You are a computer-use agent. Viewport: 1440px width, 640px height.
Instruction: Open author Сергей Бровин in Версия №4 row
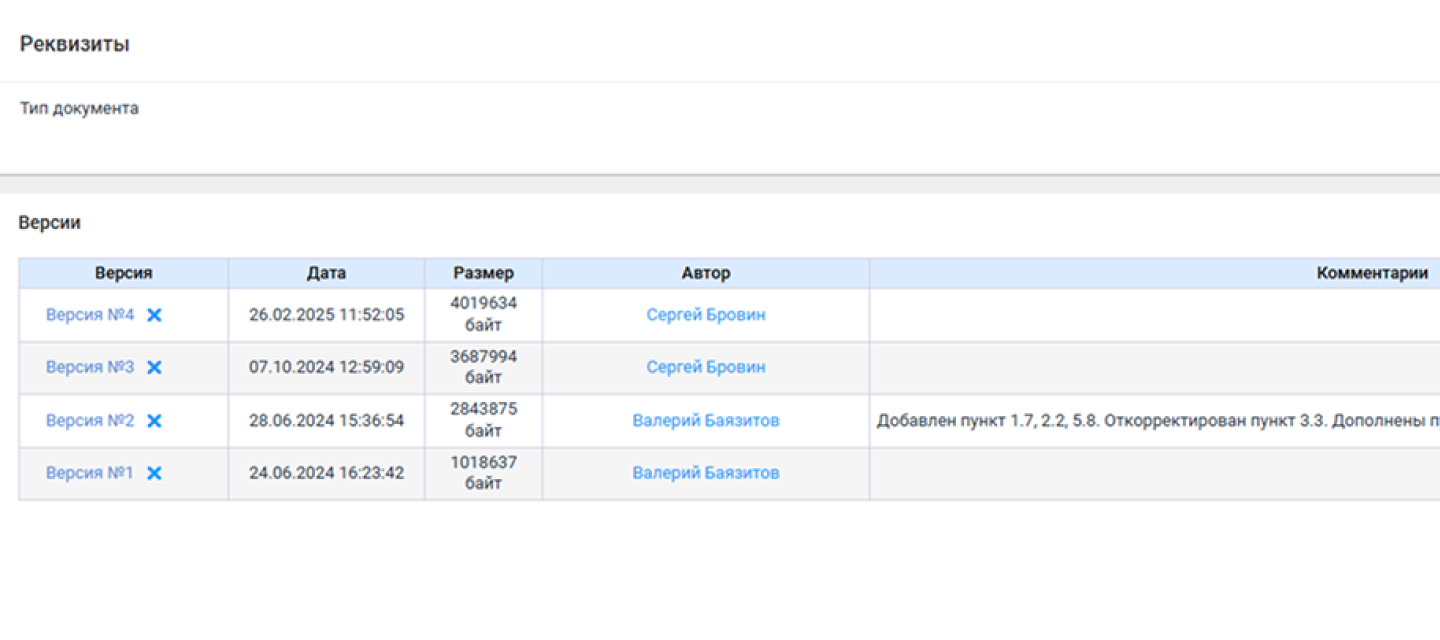coord(706,315)
